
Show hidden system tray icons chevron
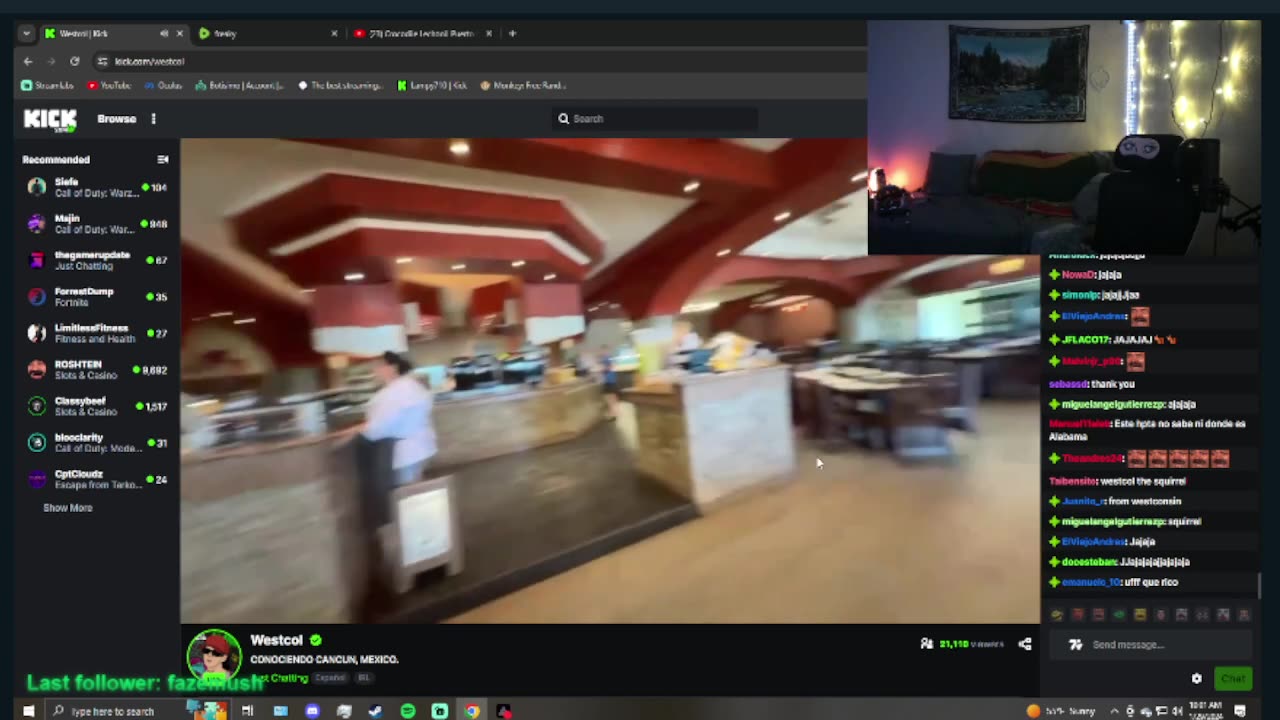tap(1115, 711)
